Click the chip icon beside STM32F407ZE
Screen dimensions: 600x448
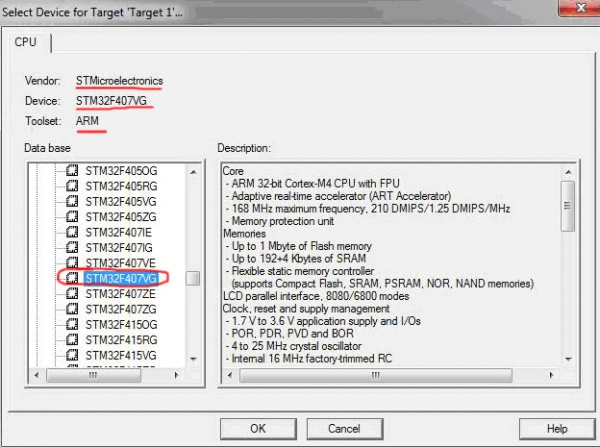click(72, 293)
